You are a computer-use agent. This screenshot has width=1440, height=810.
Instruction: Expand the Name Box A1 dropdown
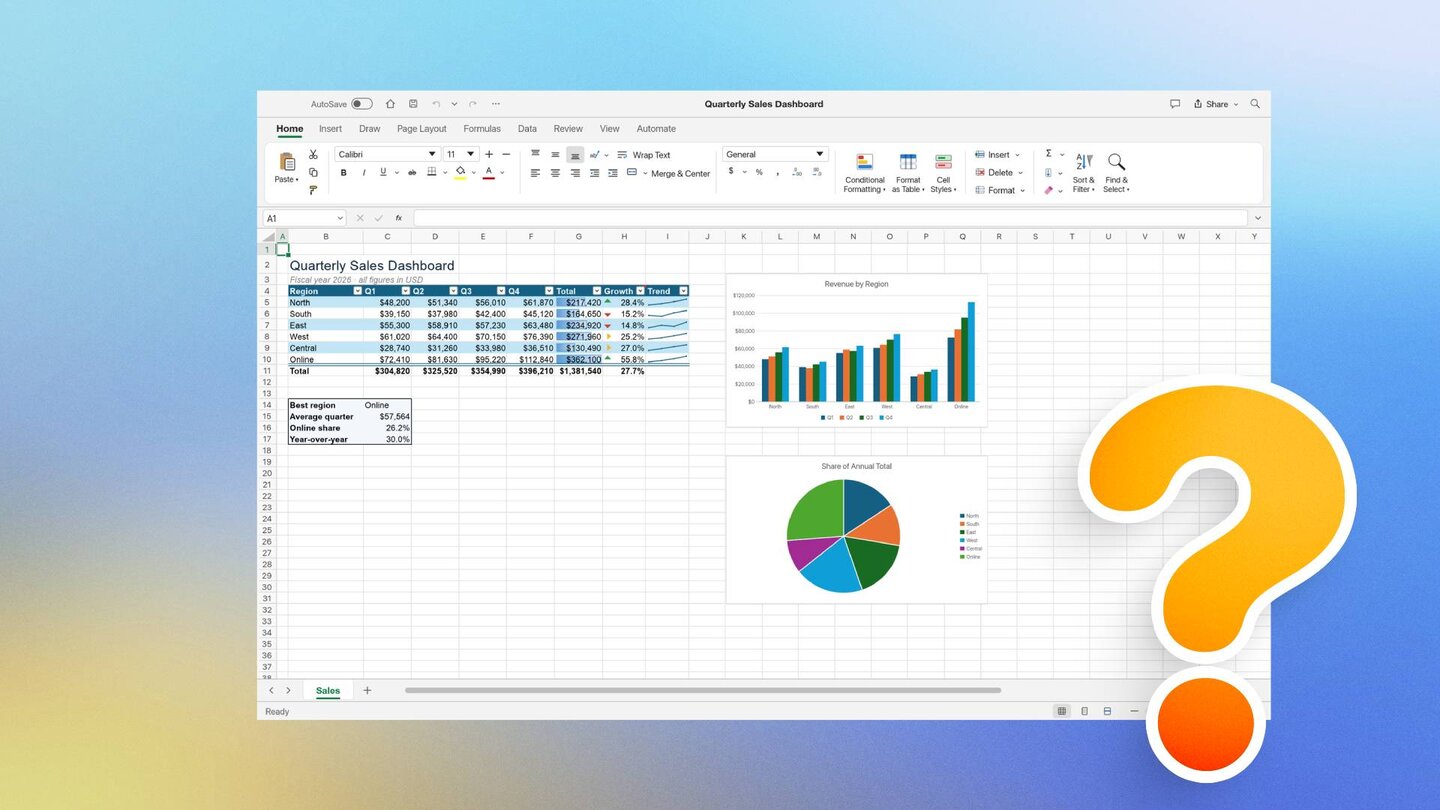pyautogui.click(x=340, y=218)
